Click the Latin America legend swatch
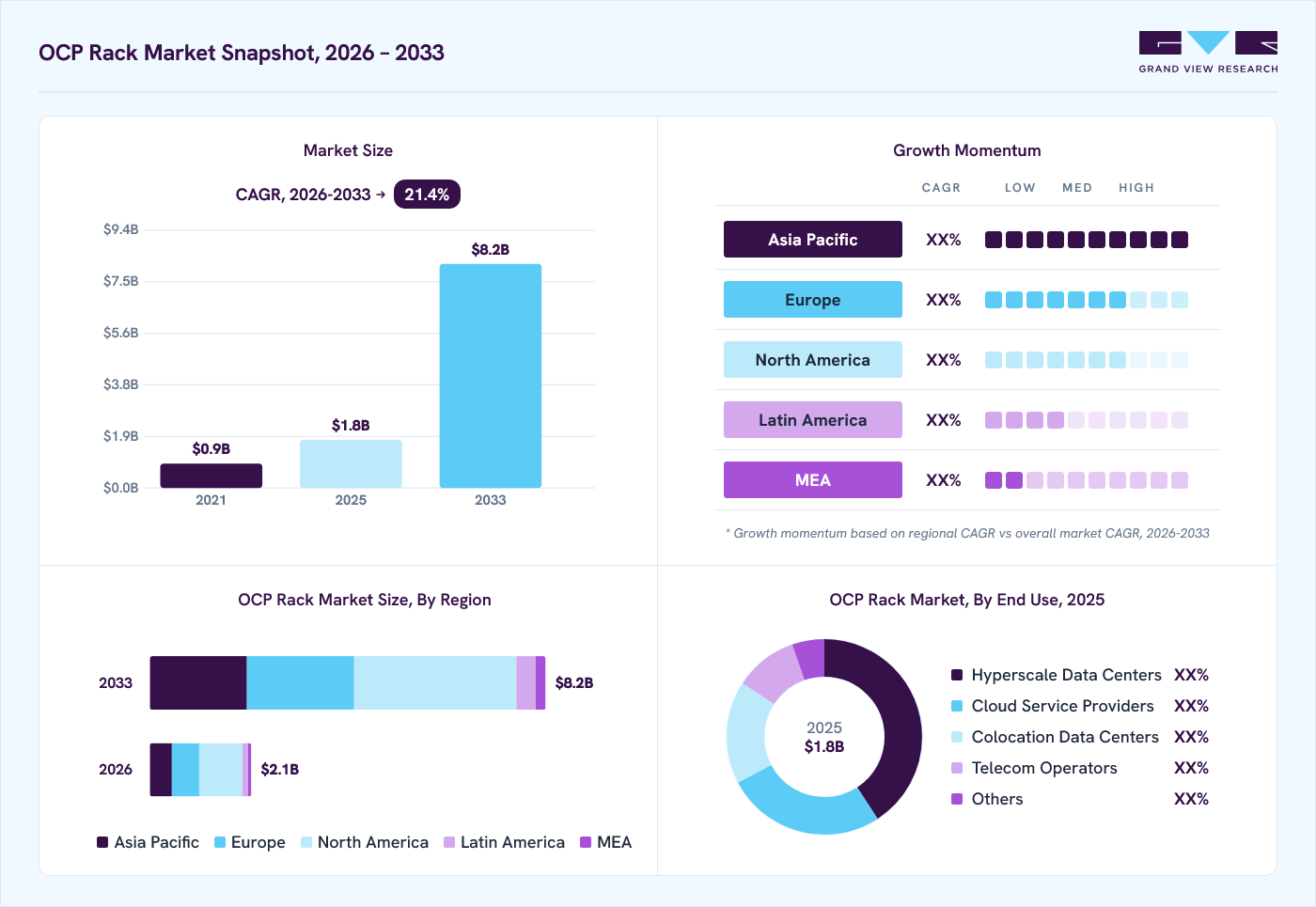Screen dimensions: 1316x907 tap(449, 842)
